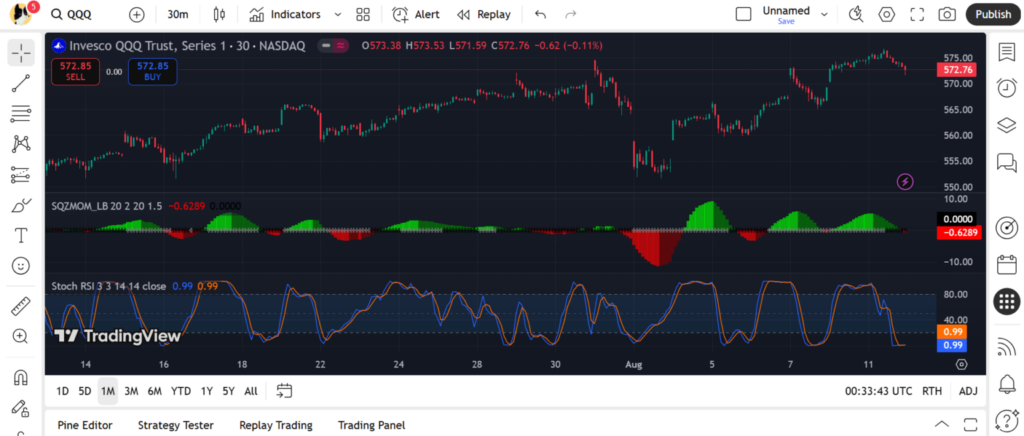Open the candle chart type selector
This screenshot has height=436, width=1024.
point(219,15)
